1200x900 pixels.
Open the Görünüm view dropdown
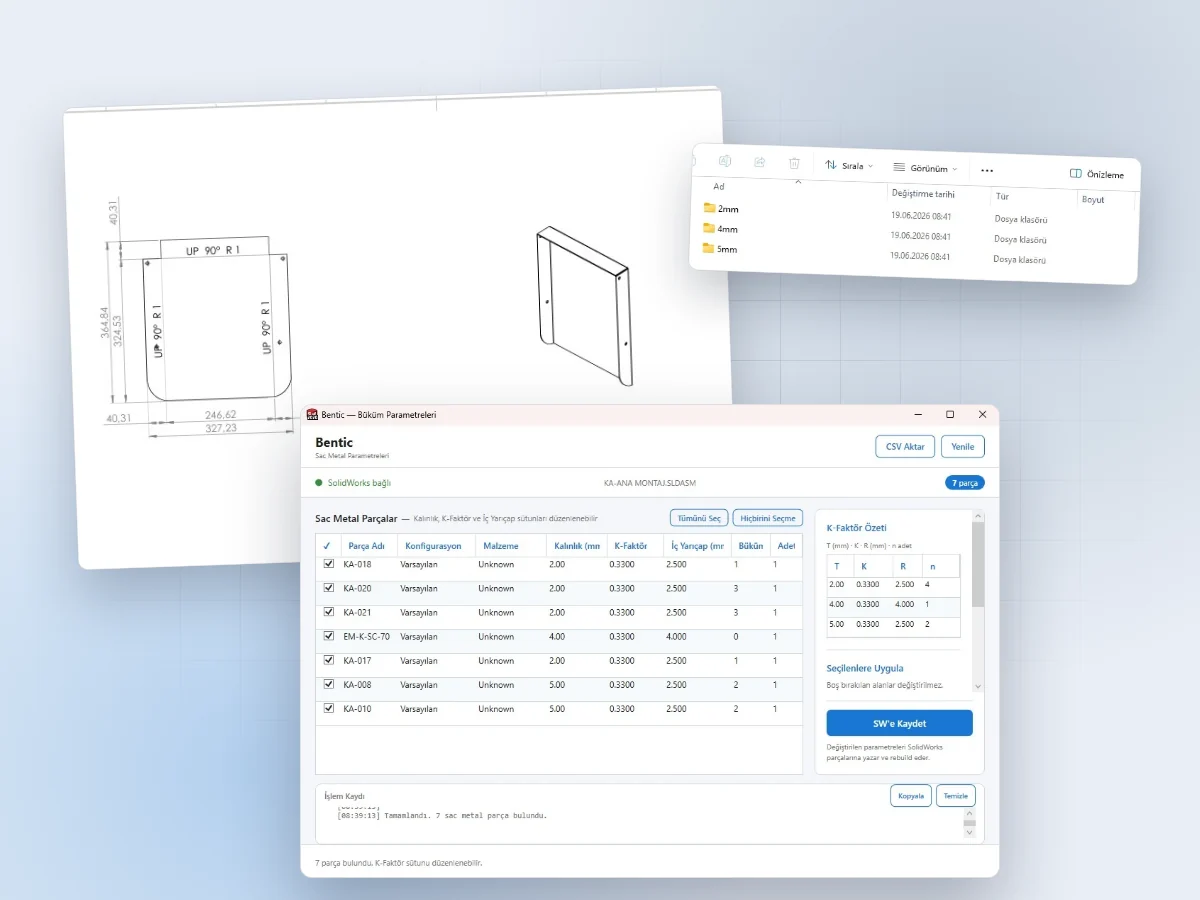[925, 168]
